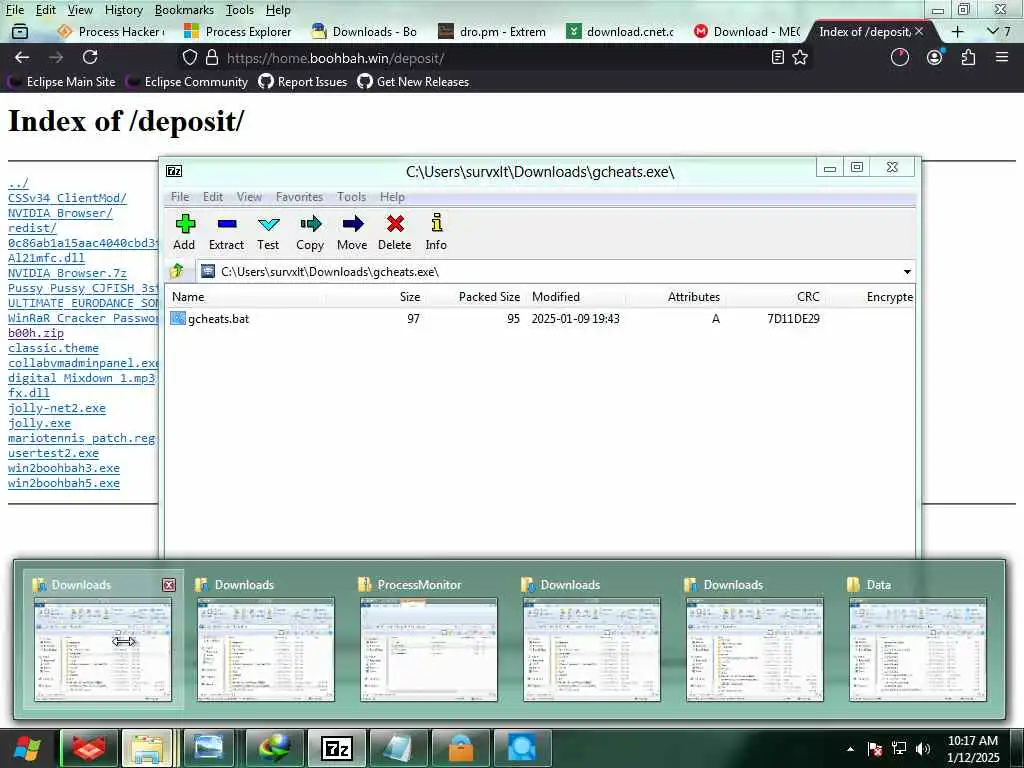The width and height of the screenshot is (1024, 768).
Task: Click the Extract icon in 7-Zip
Action: (227, 232)
